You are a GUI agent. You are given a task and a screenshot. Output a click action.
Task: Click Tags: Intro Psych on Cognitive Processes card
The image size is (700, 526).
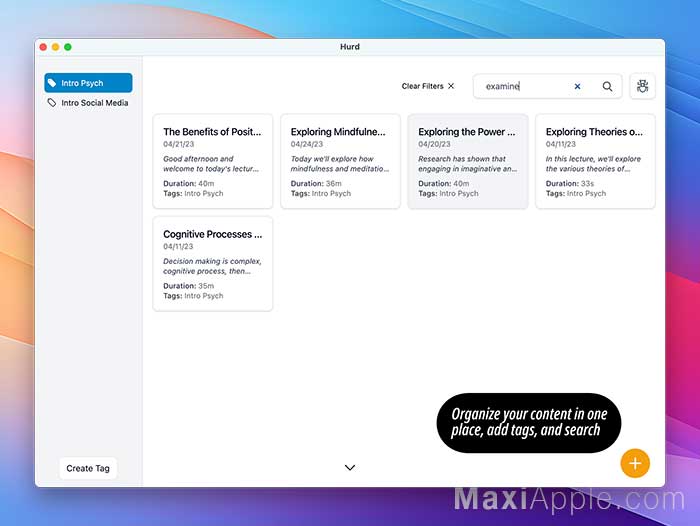click(193, 296)
